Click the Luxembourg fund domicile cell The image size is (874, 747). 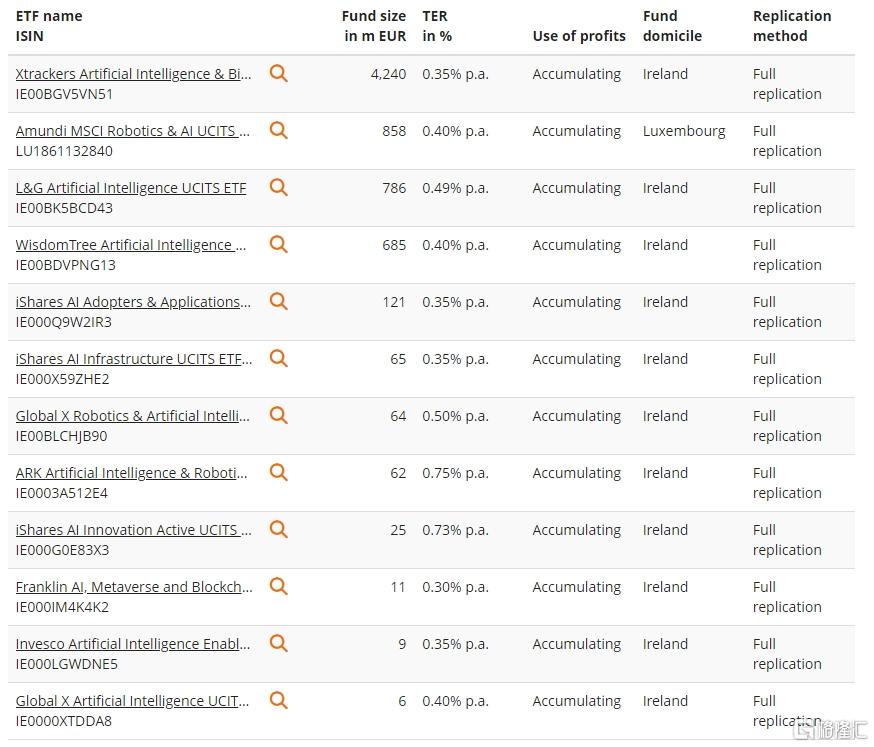coord(684,131)
